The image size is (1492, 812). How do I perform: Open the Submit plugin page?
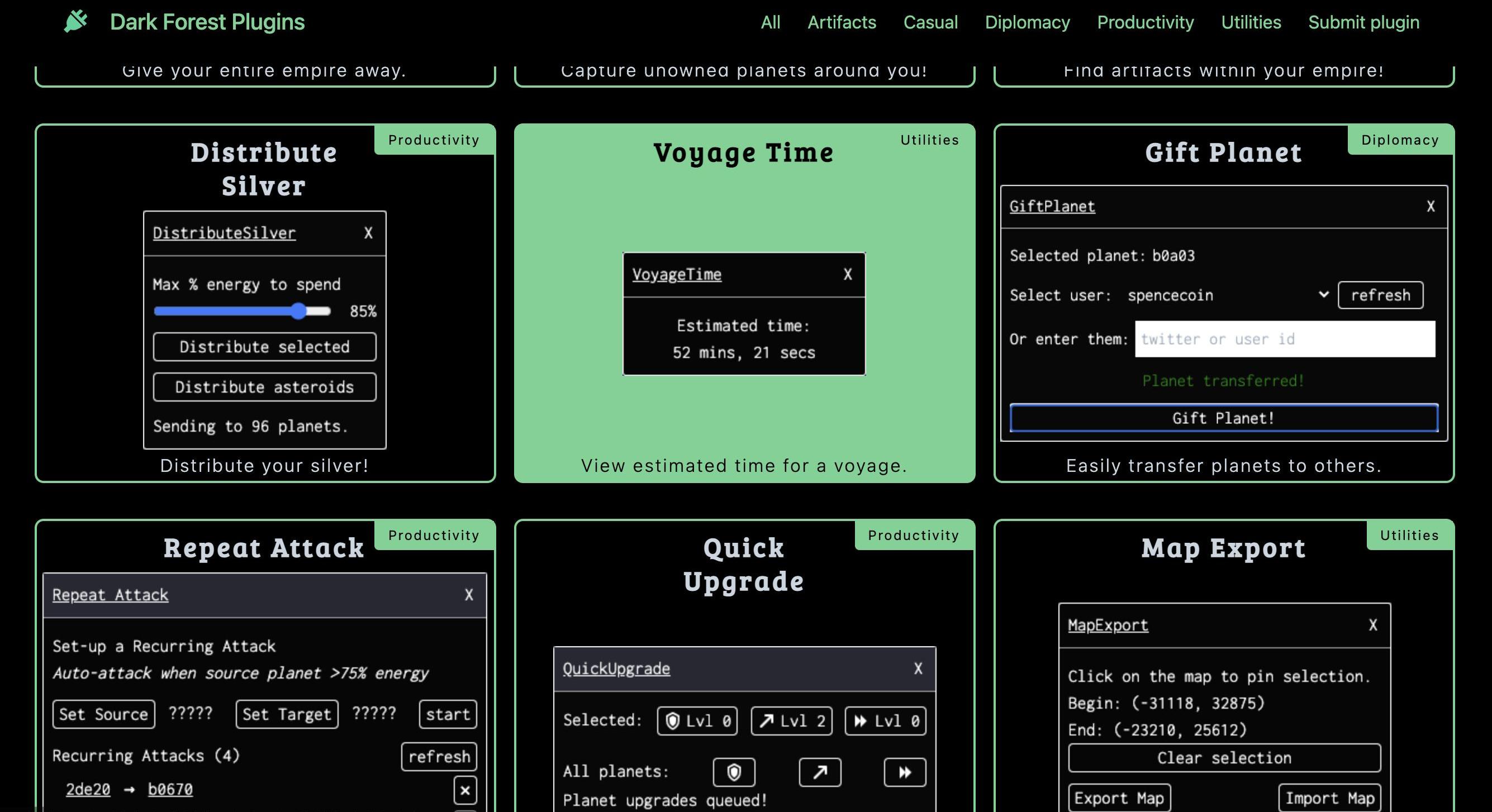tap(1363, 22)
